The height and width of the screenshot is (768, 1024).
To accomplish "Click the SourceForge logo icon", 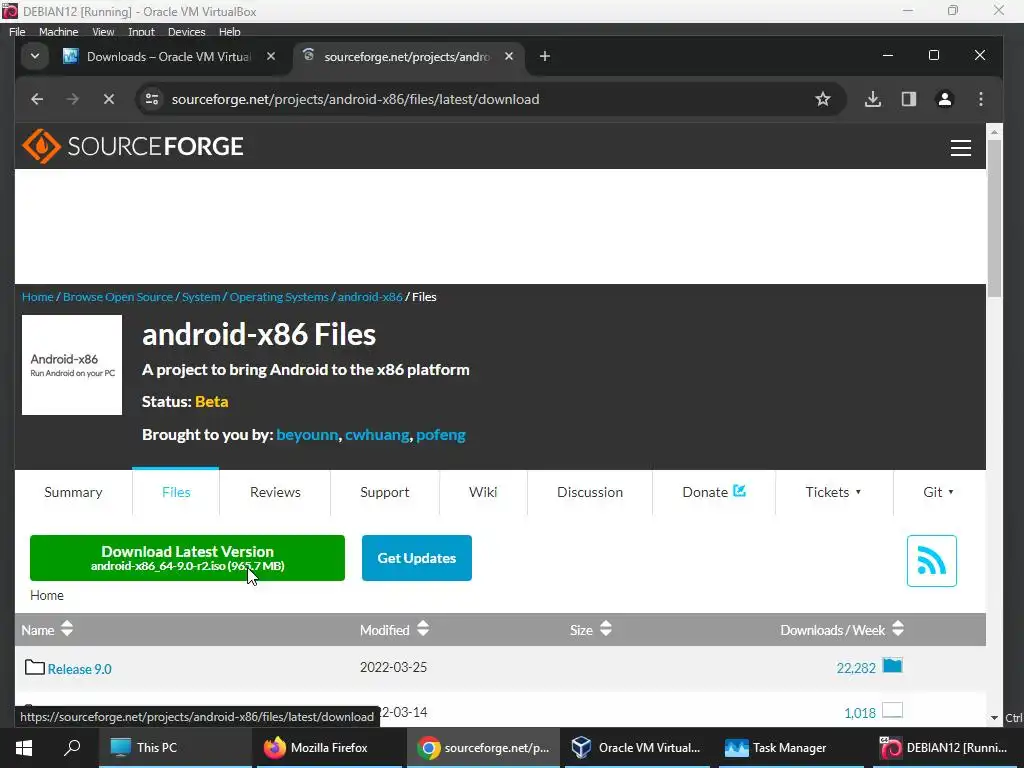I will [41, 146].
